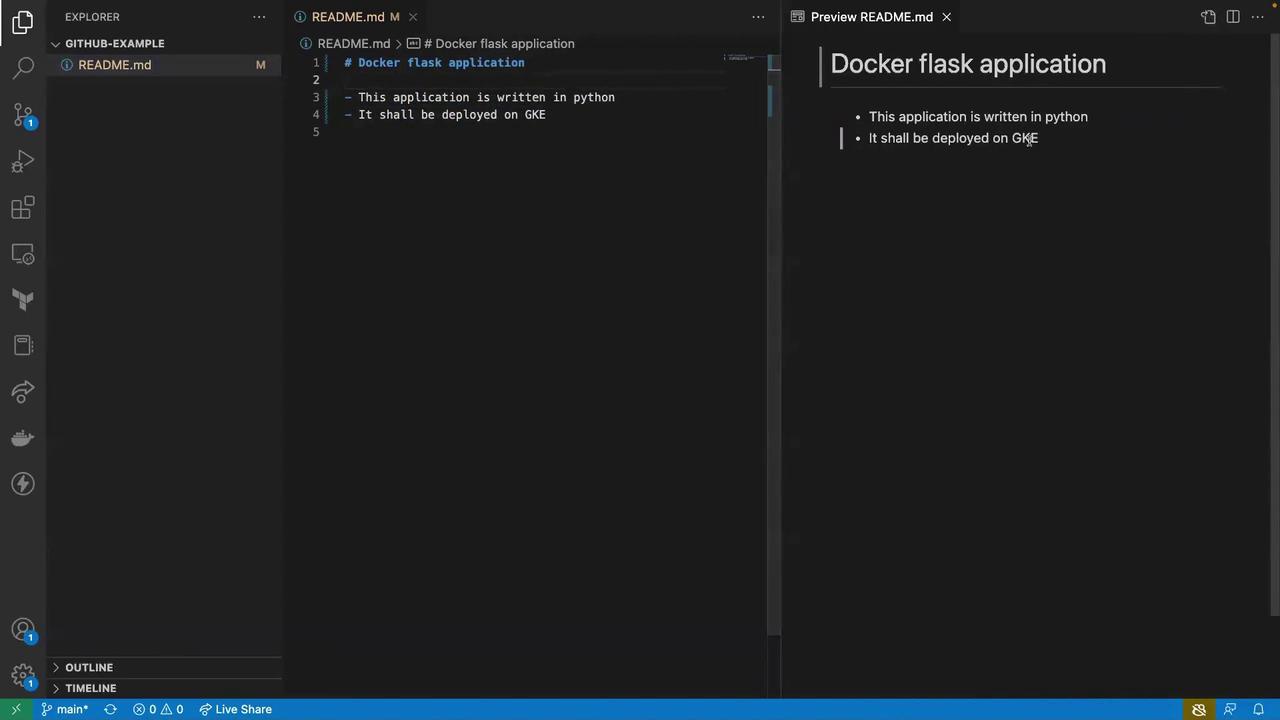The width and height of the screenshot is (1280, 720).
Task: Click the editor minimap
Action: click(741, 59)
